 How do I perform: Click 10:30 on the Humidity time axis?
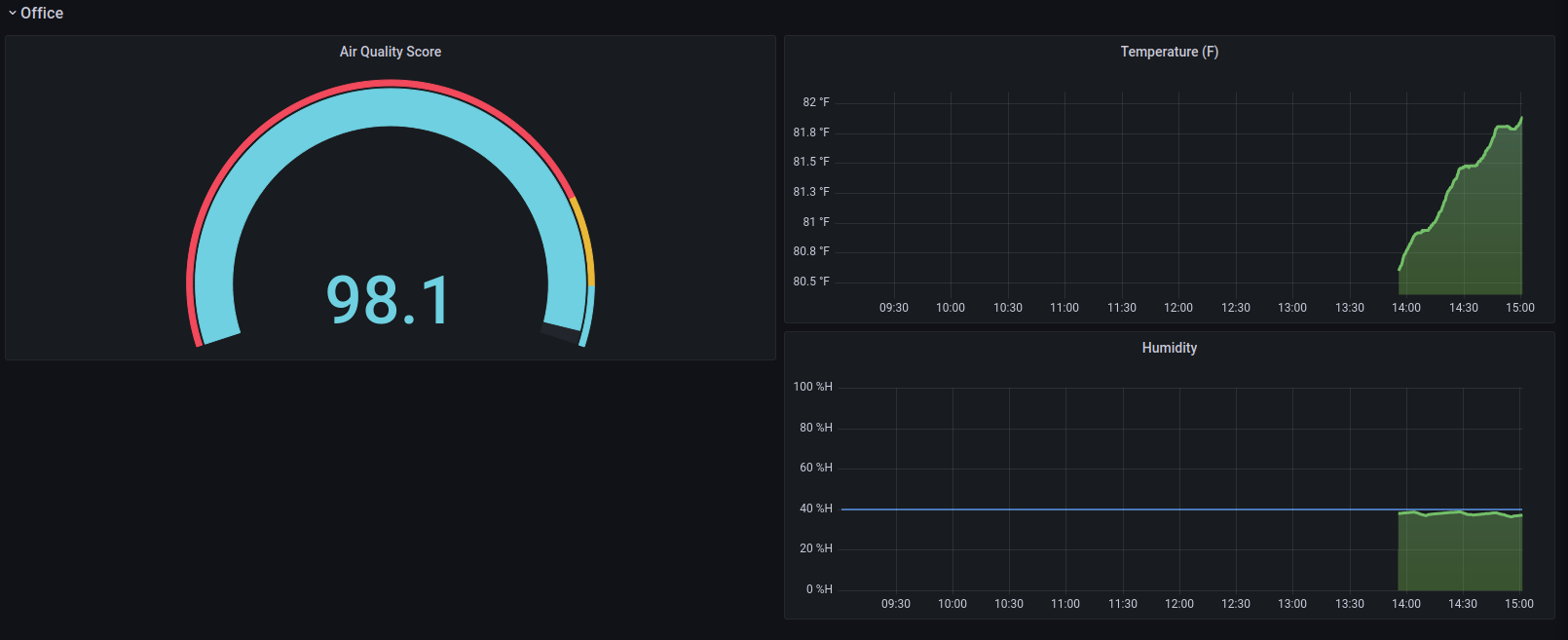[x=1009, y=604]
